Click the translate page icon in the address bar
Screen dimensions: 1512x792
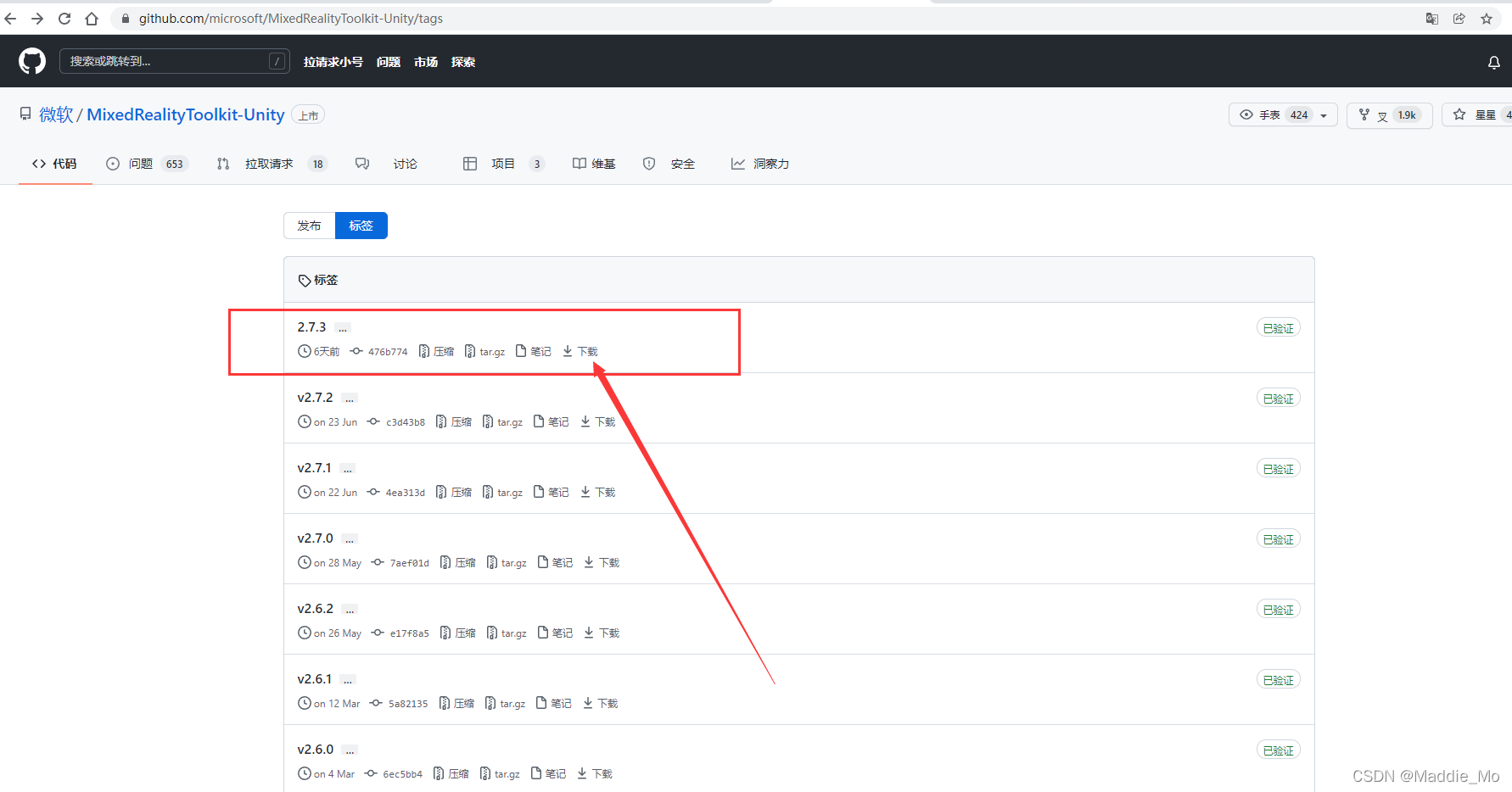(1432, 19)
